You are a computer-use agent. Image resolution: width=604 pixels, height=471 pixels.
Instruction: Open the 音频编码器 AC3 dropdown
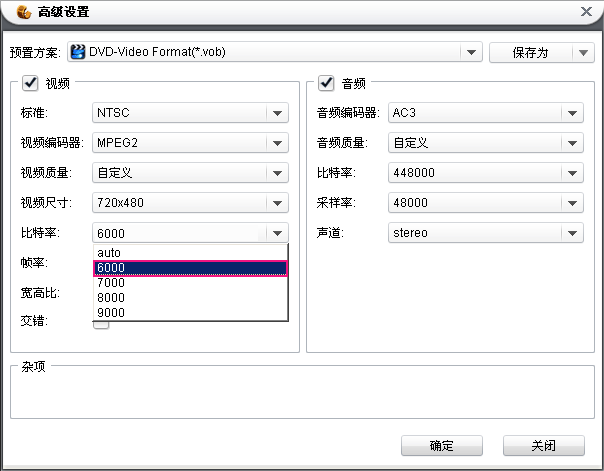pos(571,113)
